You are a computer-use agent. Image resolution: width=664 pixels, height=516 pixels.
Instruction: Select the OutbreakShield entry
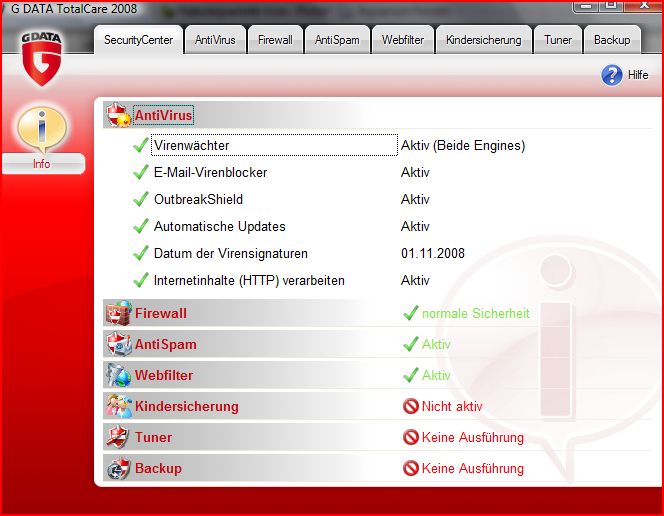pos(198,199)
